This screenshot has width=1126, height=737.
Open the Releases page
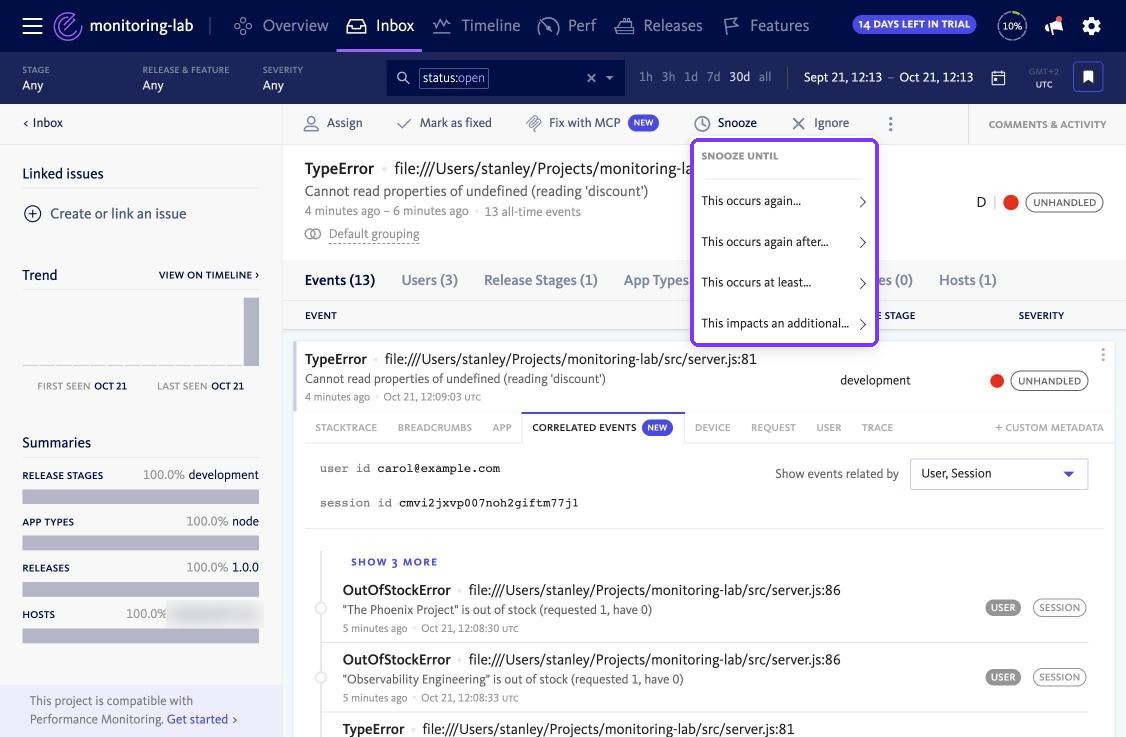659,26
